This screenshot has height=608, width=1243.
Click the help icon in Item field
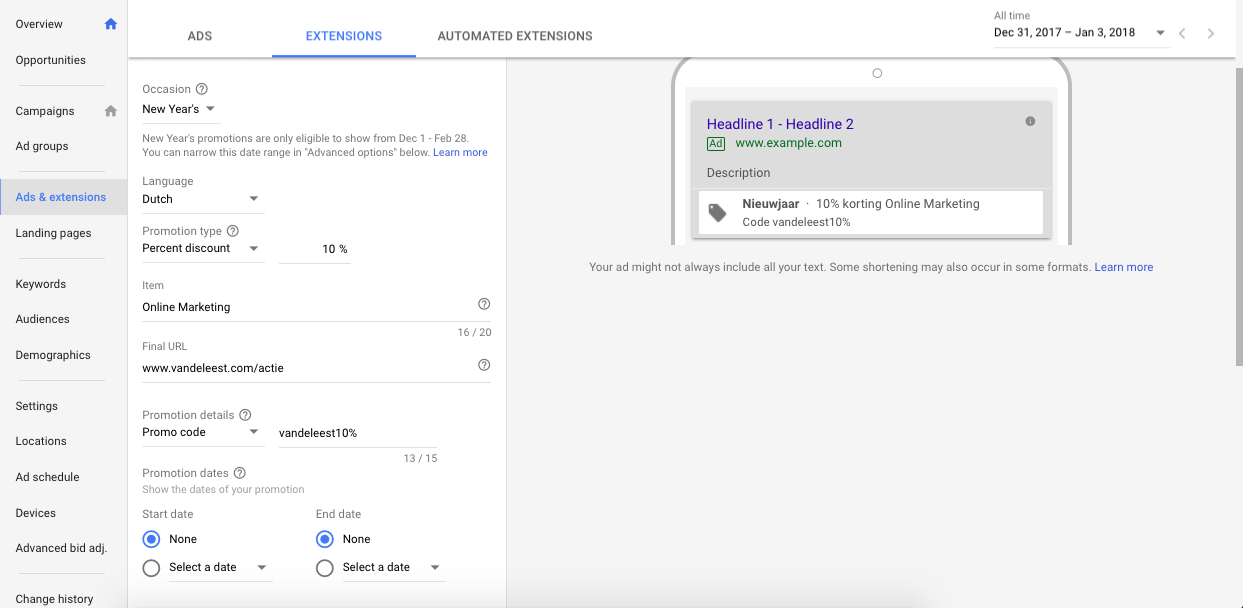click(484, 304)
